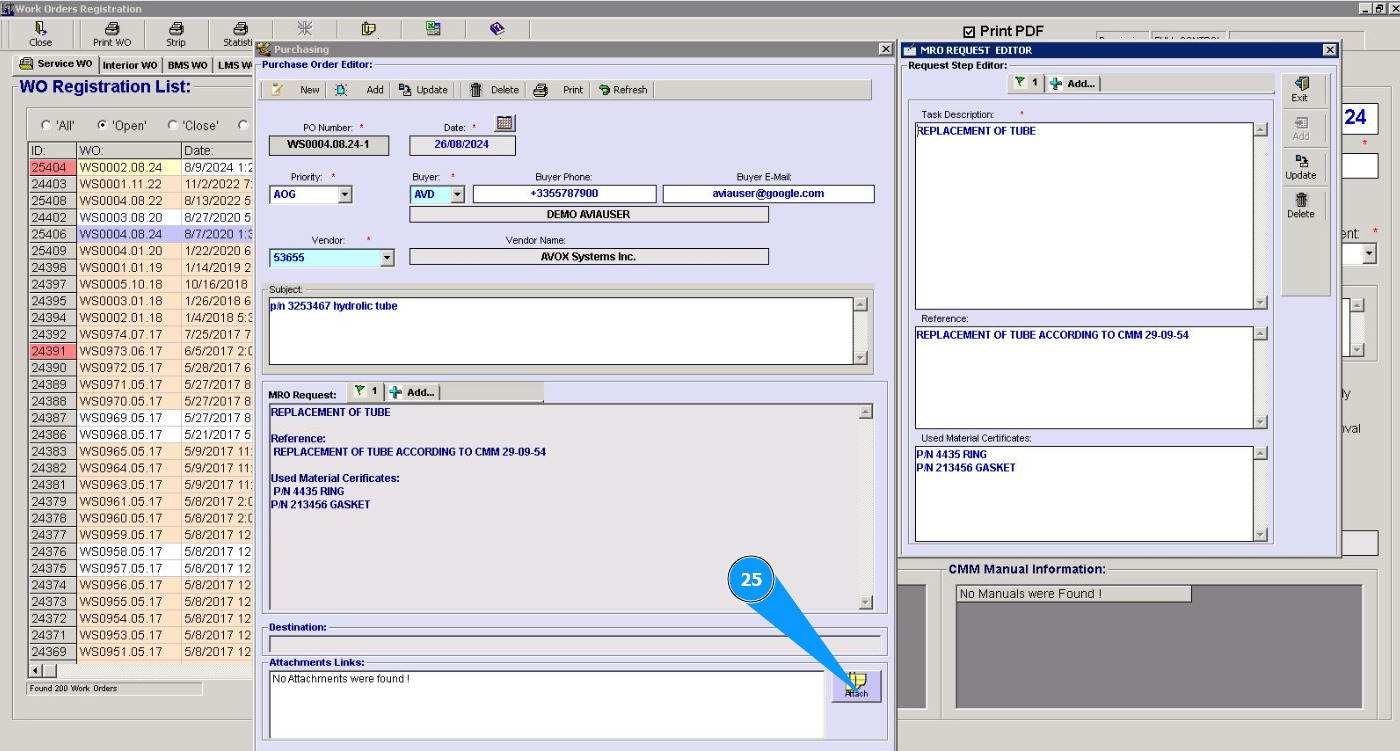Image resolution: width=1400 pixels, height=751 pixels.
Task: Select the 'Close' work orders radio button
Action: point(173,126)
